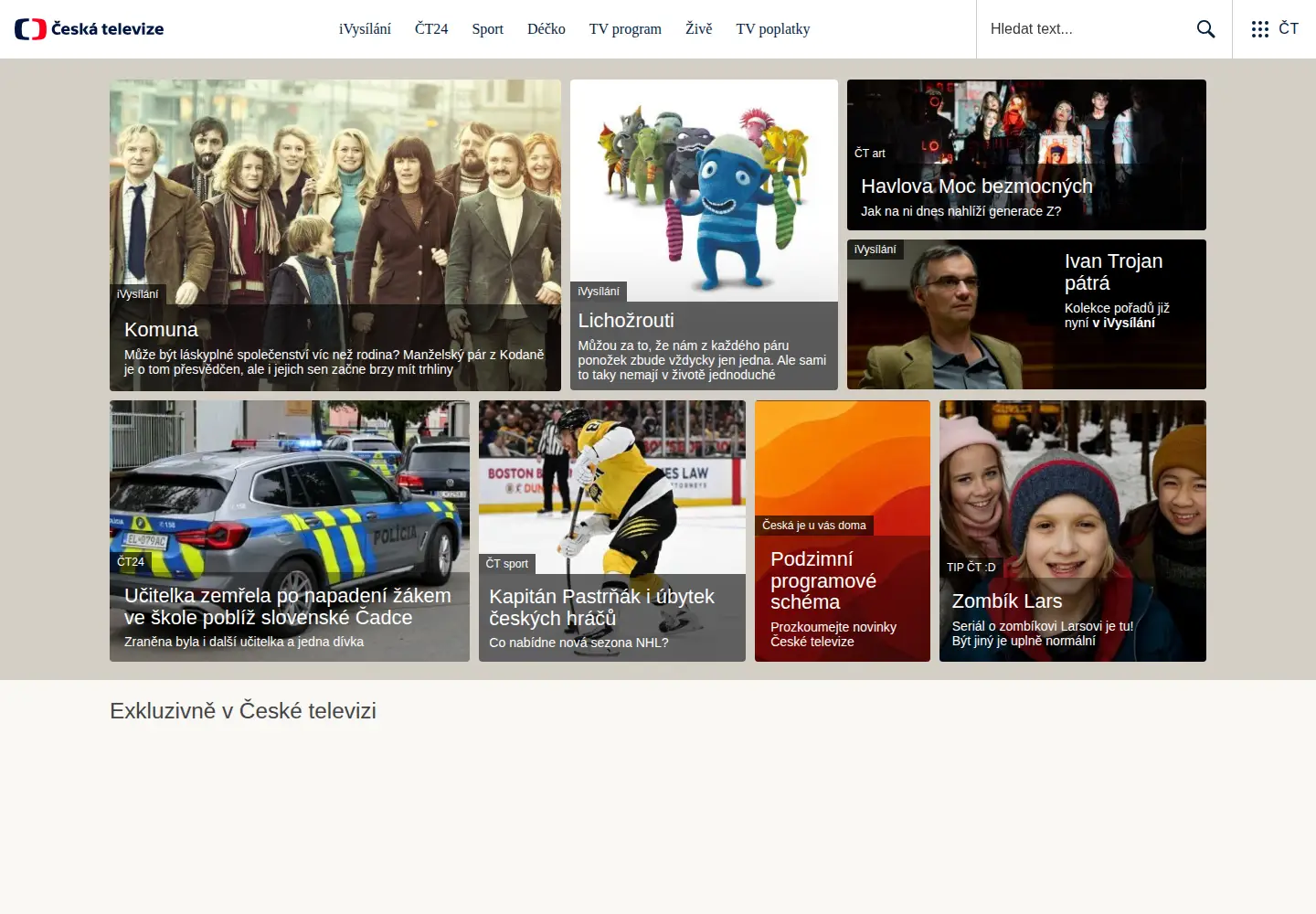Go to ČT24 in navigation

coord(431,29)
